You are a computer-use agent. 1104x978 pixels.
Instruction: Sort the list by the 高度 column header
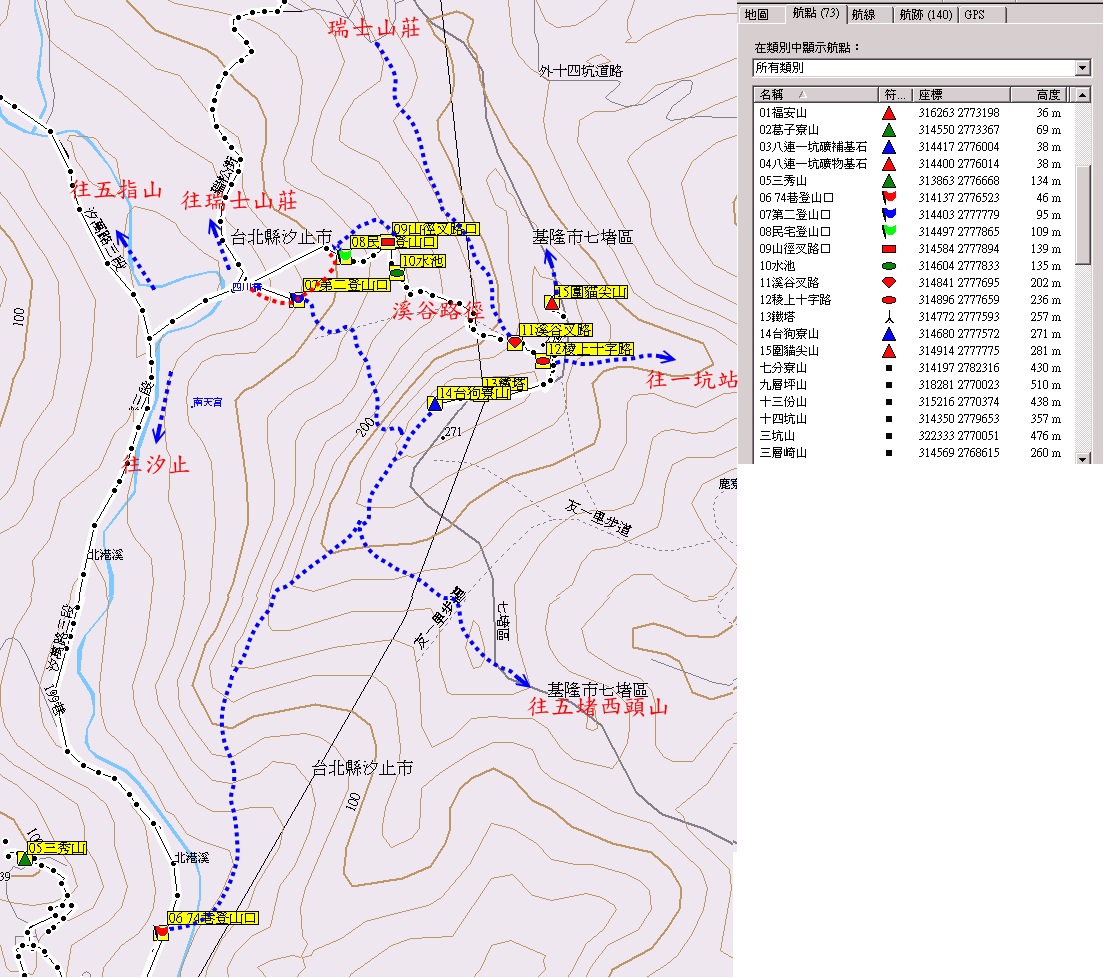pos(1038,95)
